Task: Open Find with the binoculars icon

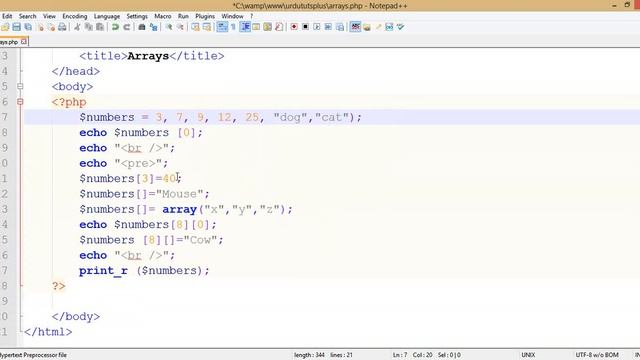Action: pos(142,27)
